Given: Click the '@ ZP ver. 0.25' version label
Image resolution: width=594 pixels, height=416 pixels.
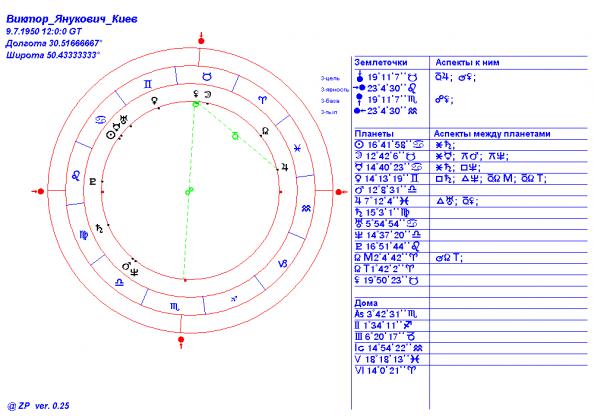Looking at the screenshot, I should [38, 406].
